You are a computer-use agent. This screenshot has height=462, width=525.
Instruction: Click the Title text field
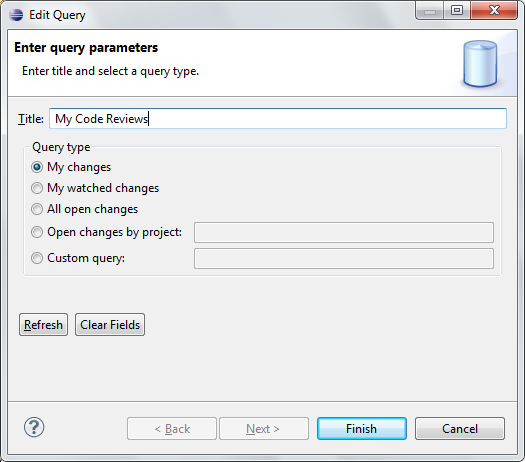278,119
